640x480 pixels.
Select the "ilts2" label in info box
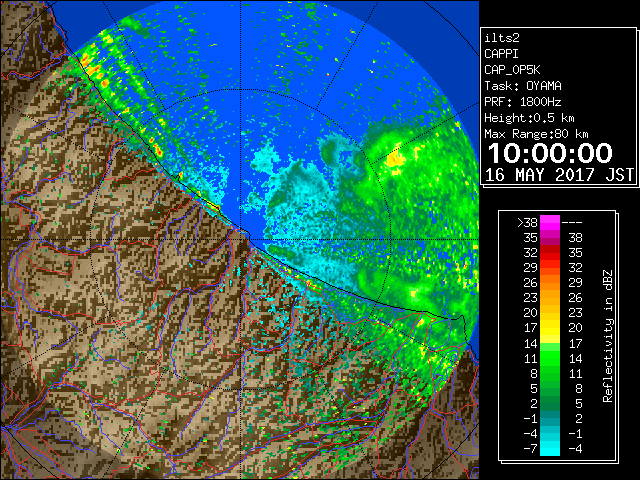[502, 38]
